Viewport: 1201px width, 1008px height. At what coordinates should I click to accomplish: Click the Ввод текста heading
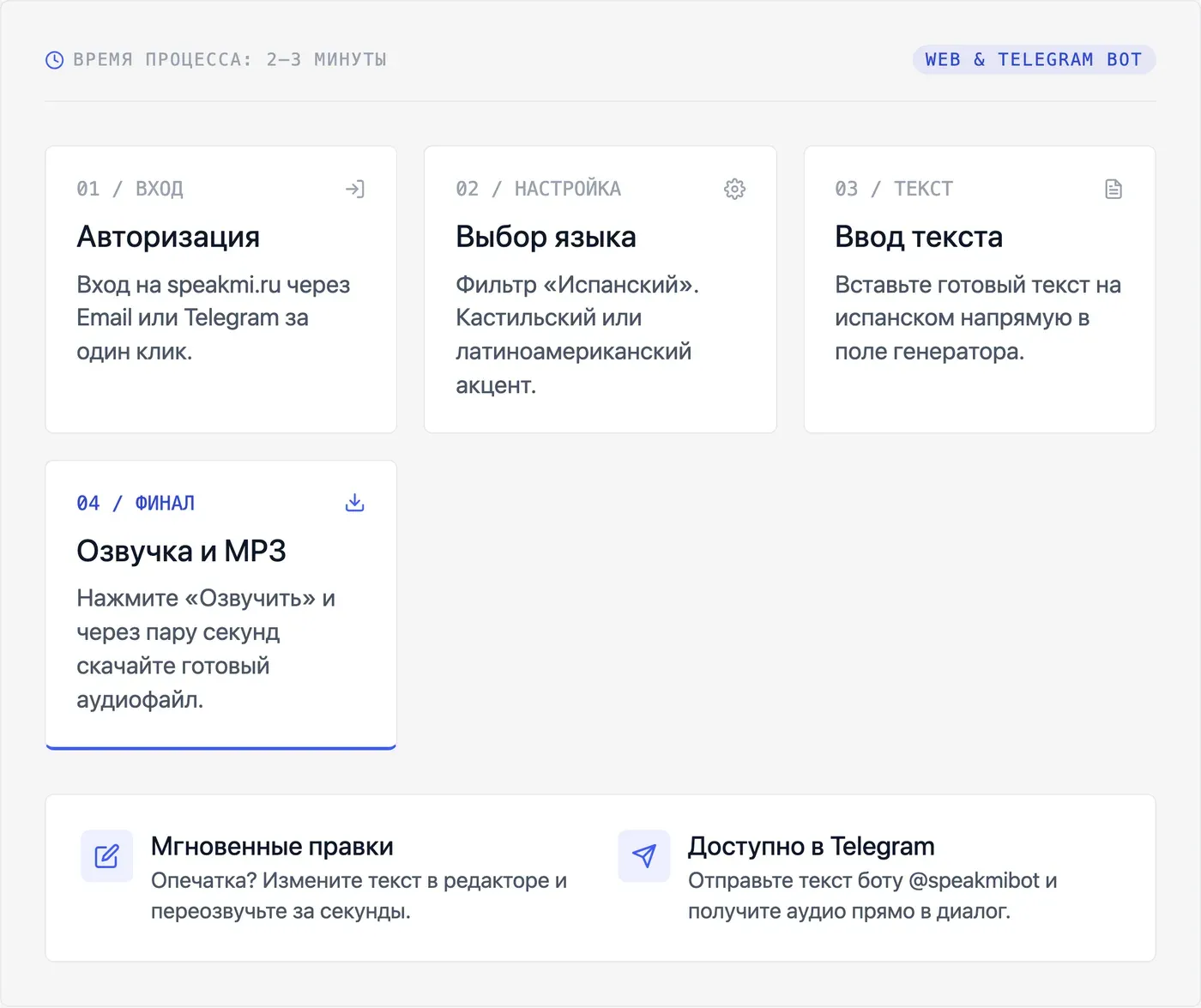pos(919,237)
